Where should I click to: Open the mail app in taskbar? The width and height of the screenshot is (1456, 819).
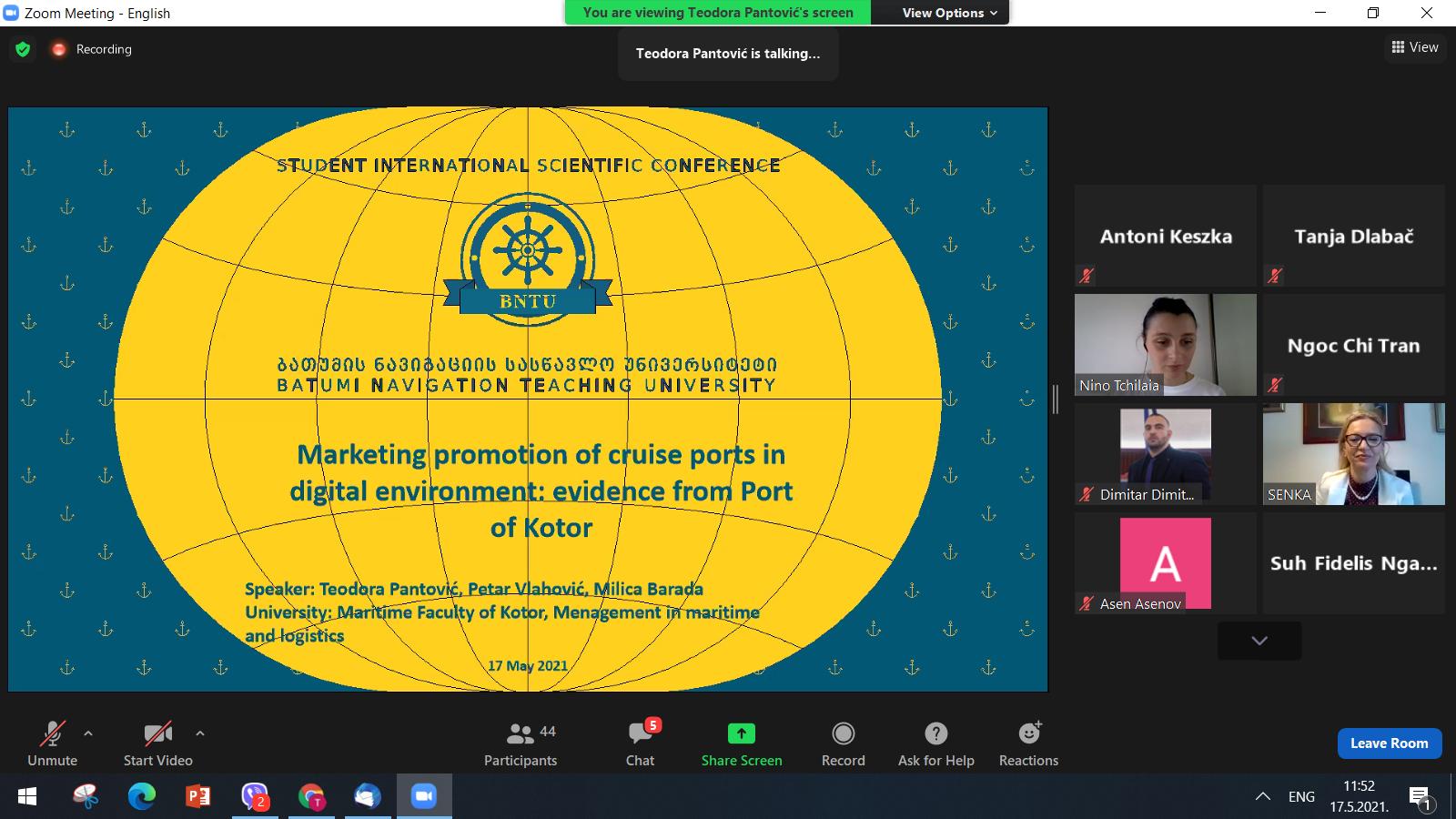point(367,797)
